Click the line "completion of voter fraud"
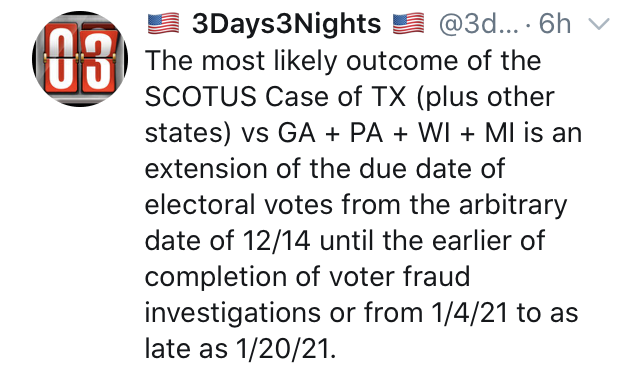Image resolution: width=640 pixels, height=374 pixels. tap(308, 278)
